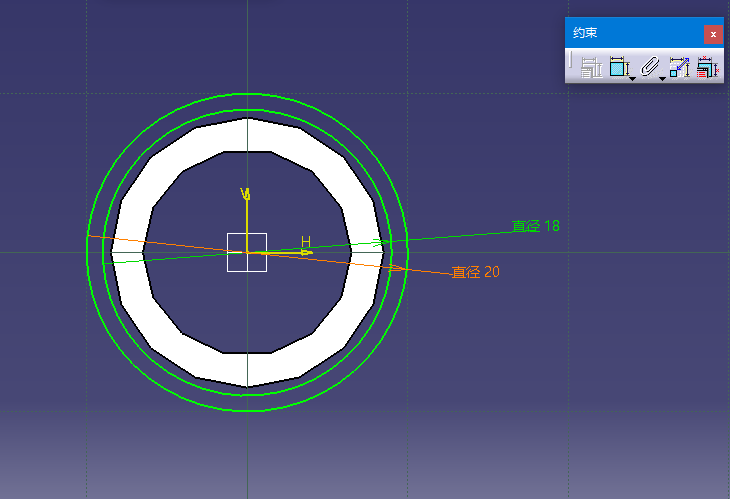Expand the Constraint tool dropdown arrow
Viewport: 730px width, 499px height.
point(632,79)
